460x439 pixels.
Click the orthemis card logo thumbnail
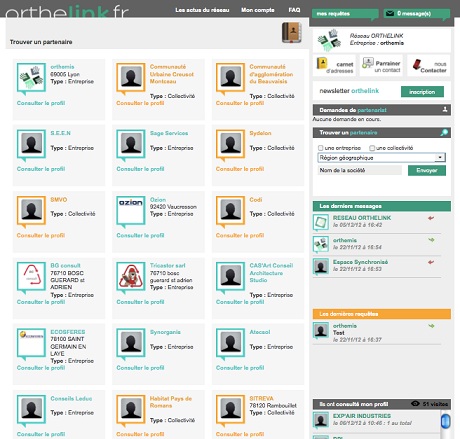pos(31,78)
